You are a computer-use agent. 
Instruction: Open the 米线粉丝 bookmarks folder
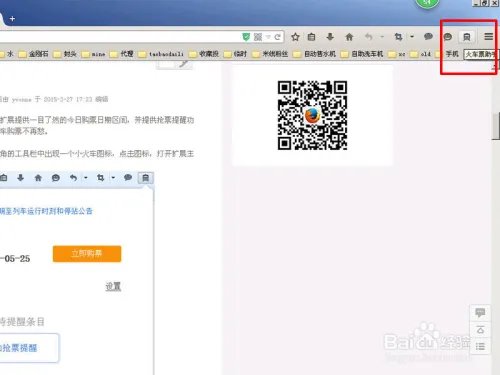[270, 54]
